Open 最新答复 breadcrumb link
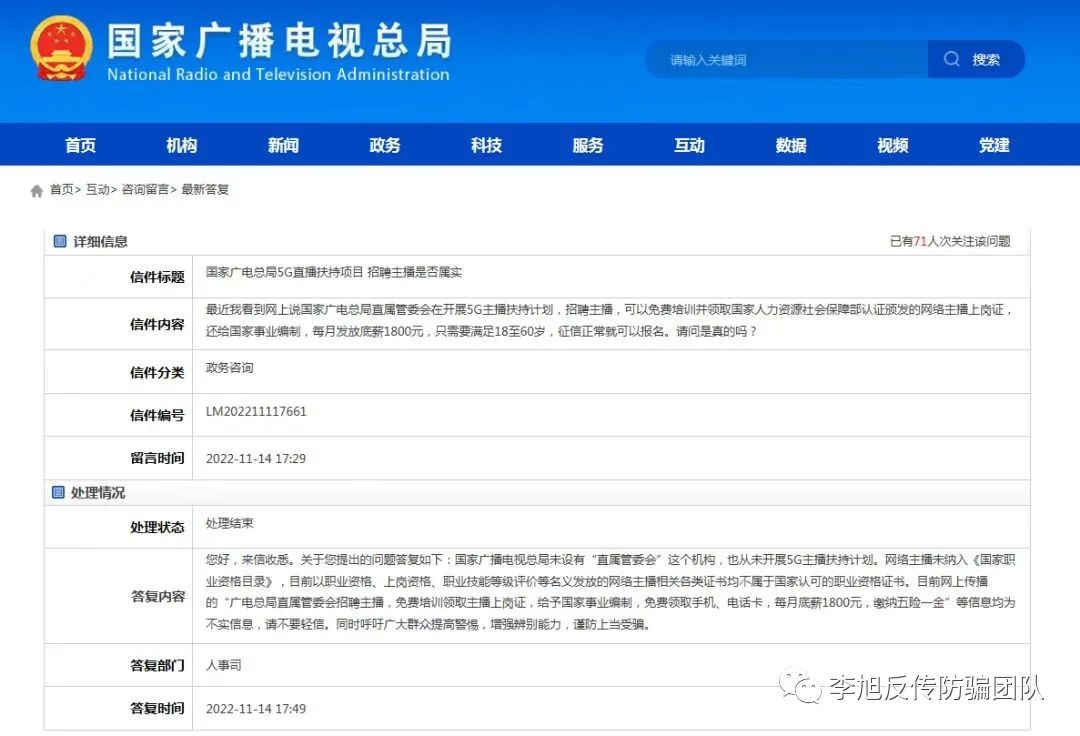 [205, 189]
